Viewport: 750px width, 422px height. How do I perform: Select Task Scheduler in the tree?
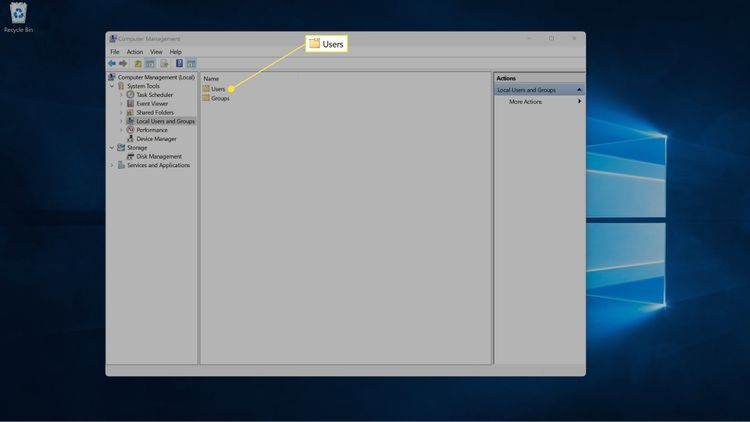point(154,95)
